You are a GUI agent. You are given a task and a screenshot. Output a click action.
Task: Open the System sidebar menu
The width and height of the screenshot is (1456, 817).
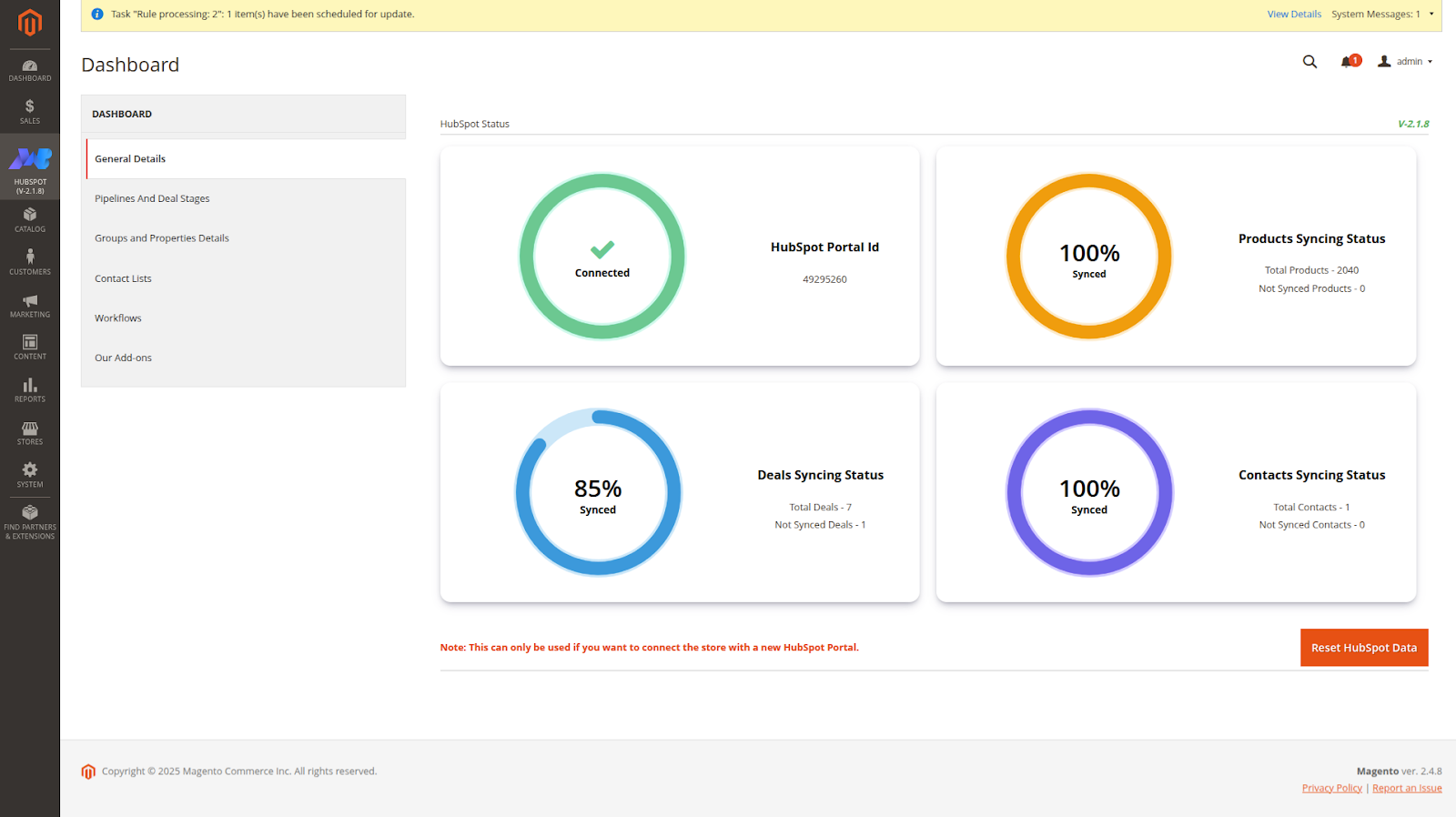click(30, 475)
